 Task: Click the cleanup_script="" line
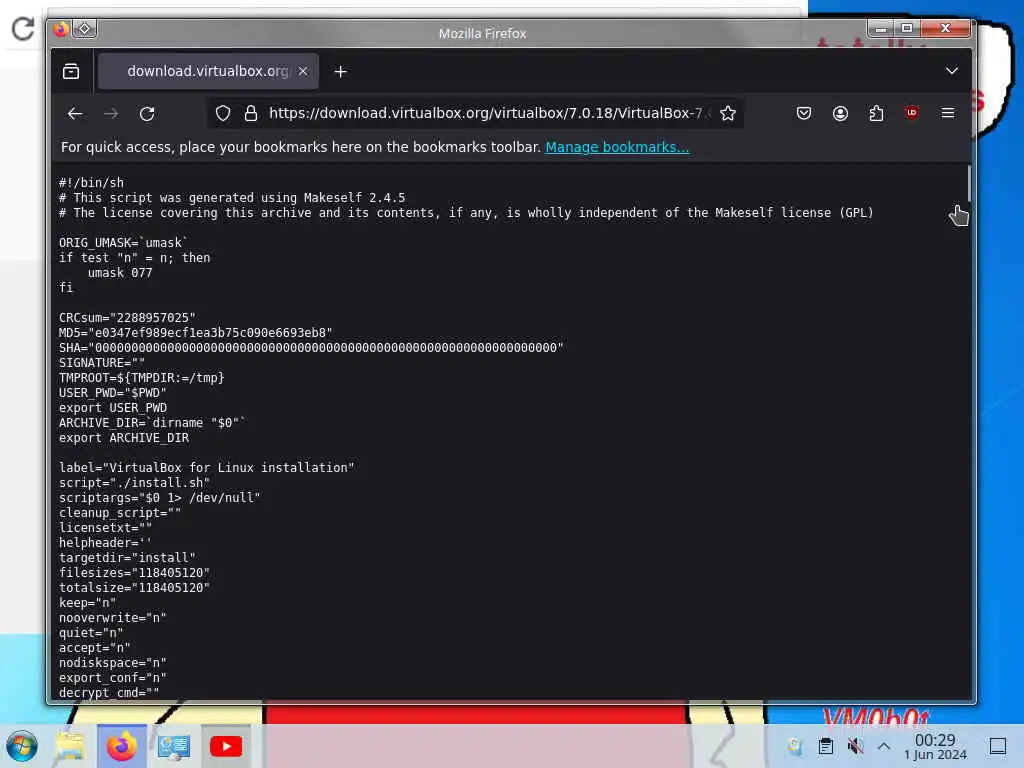(120, 513)
